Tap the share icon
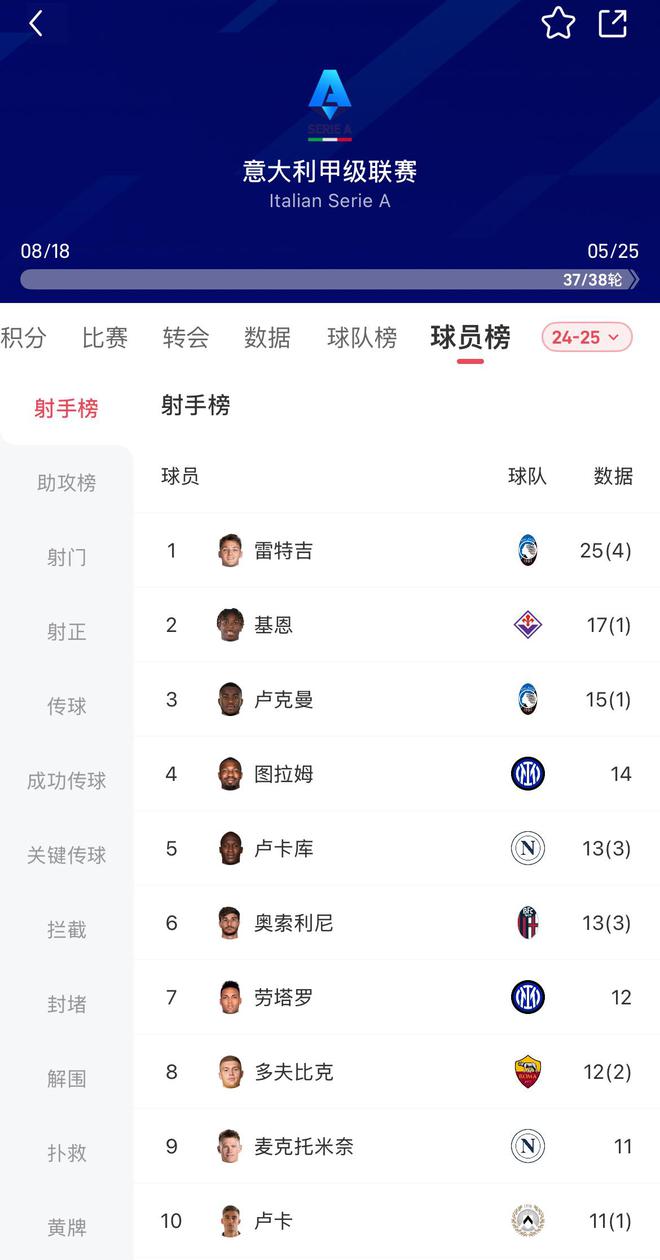The height and width of the screenshot is (1260, 660). tap(612, 24)
